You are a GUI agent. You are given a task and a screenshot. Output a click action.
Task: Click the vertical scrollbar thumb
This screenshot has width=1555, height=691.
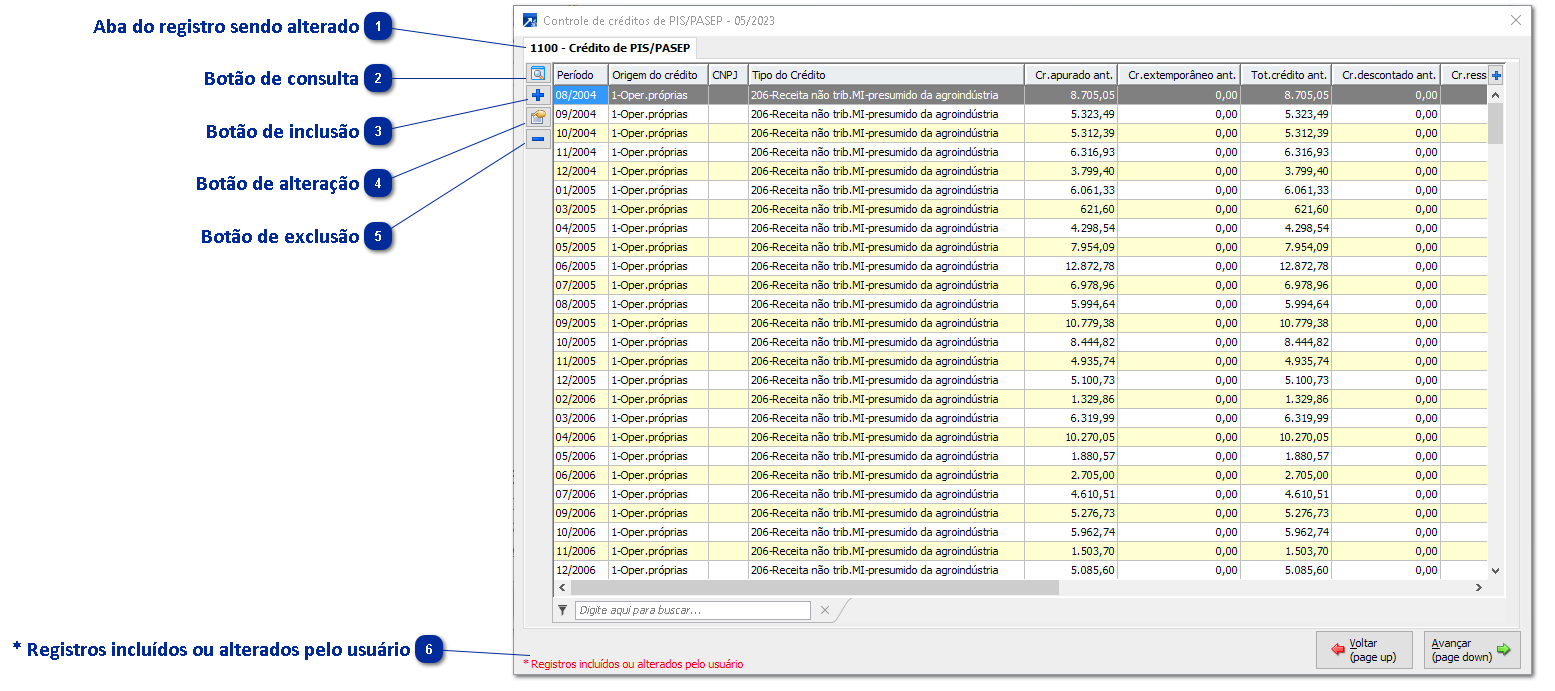pyautogui.click(x=1496, y=124)
